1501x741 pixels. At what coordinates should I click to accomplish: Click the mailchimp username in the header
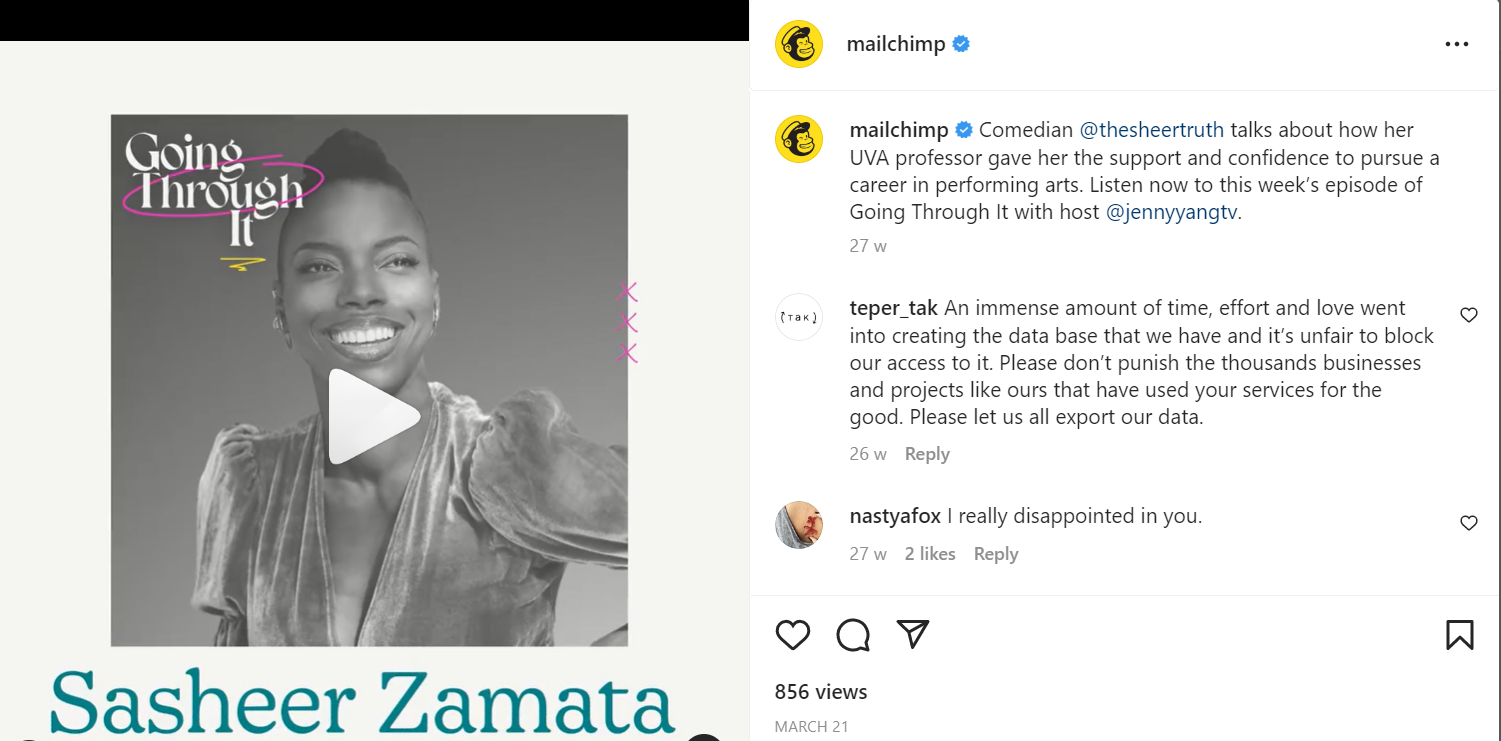tap(896, 43)
